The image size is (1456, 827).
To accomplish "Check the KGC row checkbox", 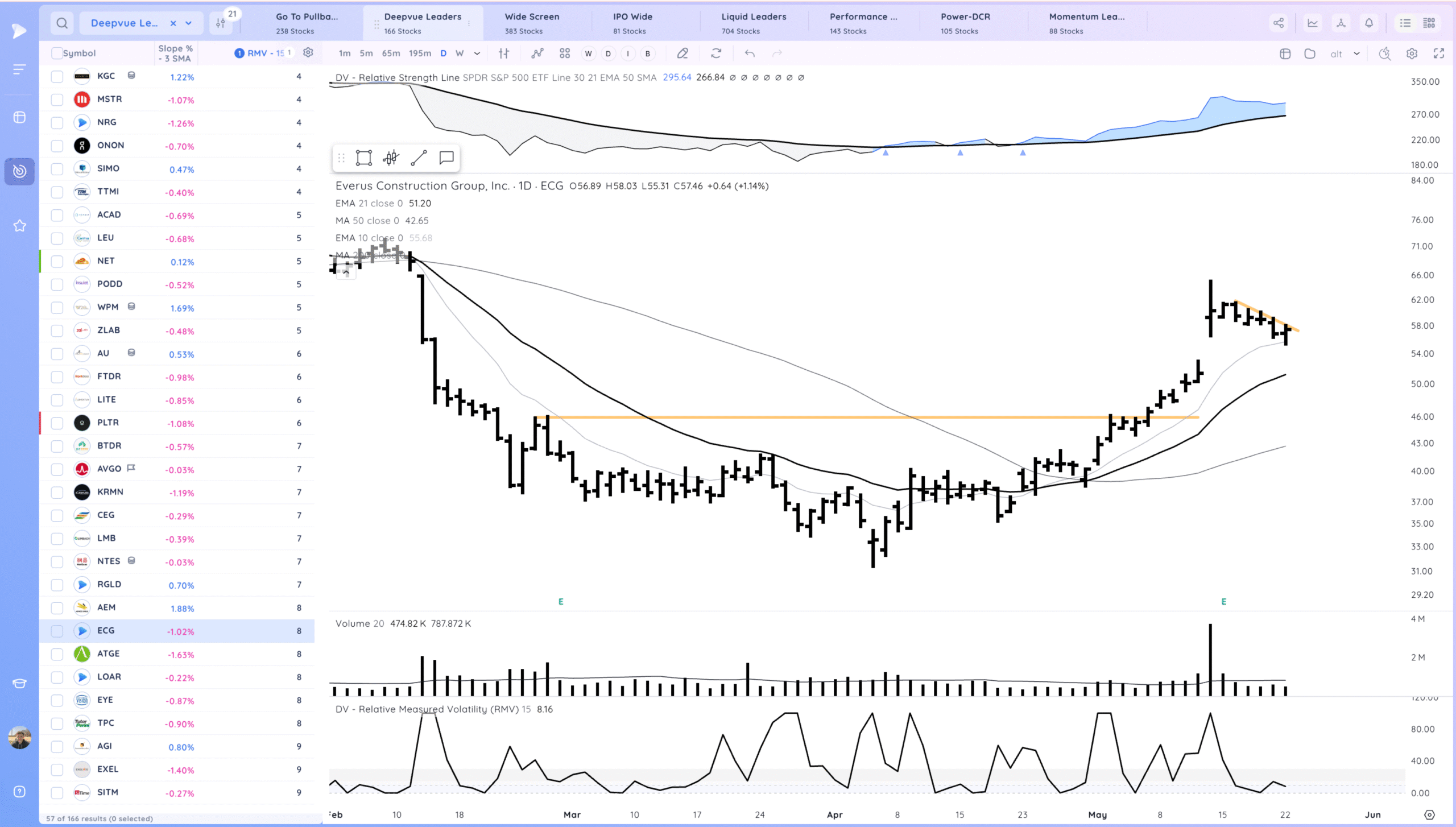I will point(57,77).
